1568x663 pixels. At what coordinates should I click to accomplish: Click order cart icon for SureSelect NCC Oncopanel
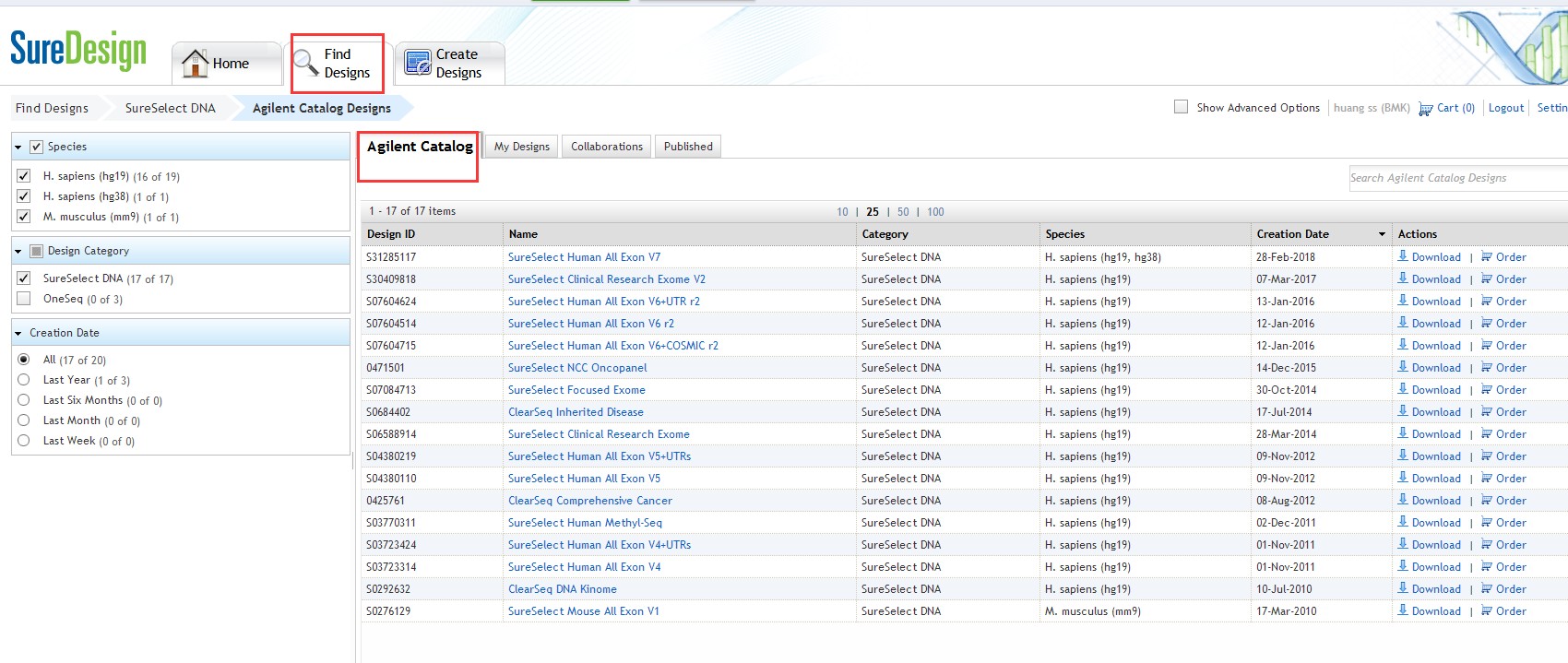[x=1487, y=368]
